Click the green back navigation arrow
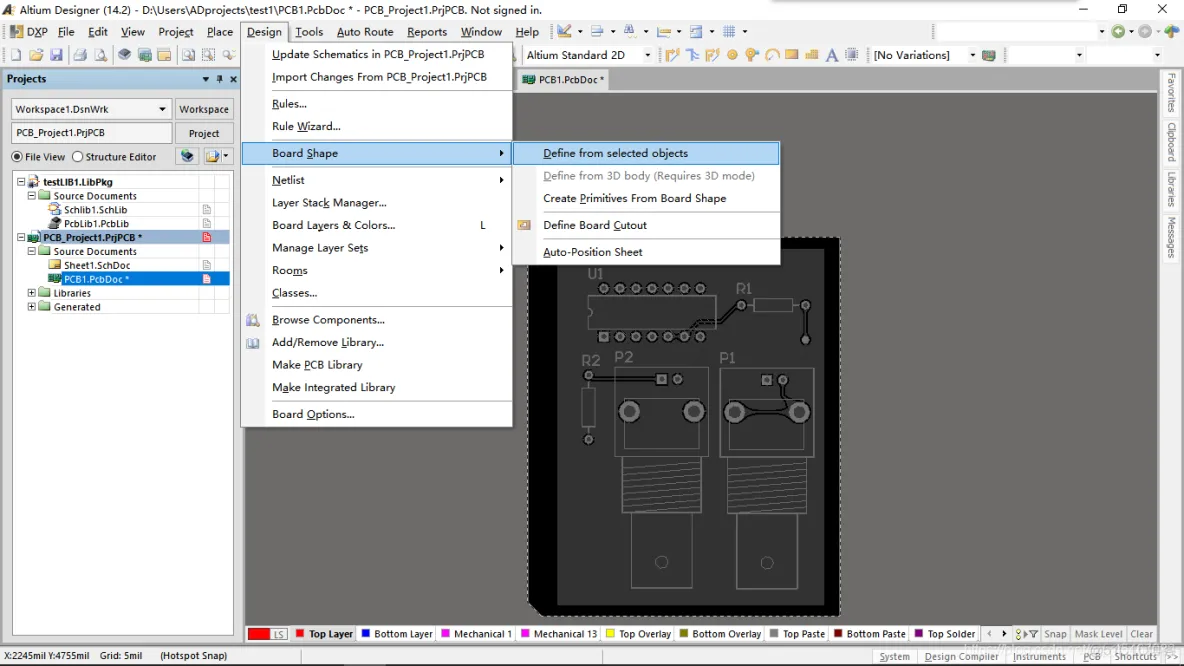 pyautogui.click(x=1118, y=32)
